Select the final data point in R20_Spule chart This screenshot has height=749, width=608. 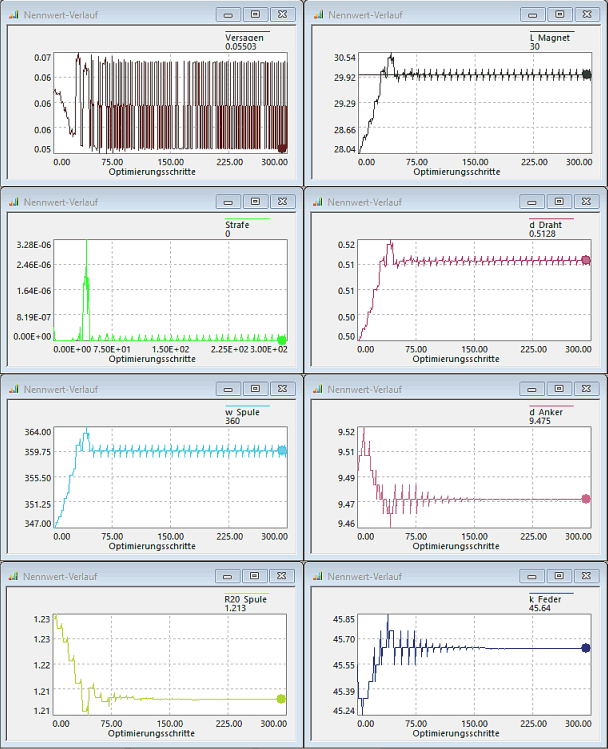(281, 699)
